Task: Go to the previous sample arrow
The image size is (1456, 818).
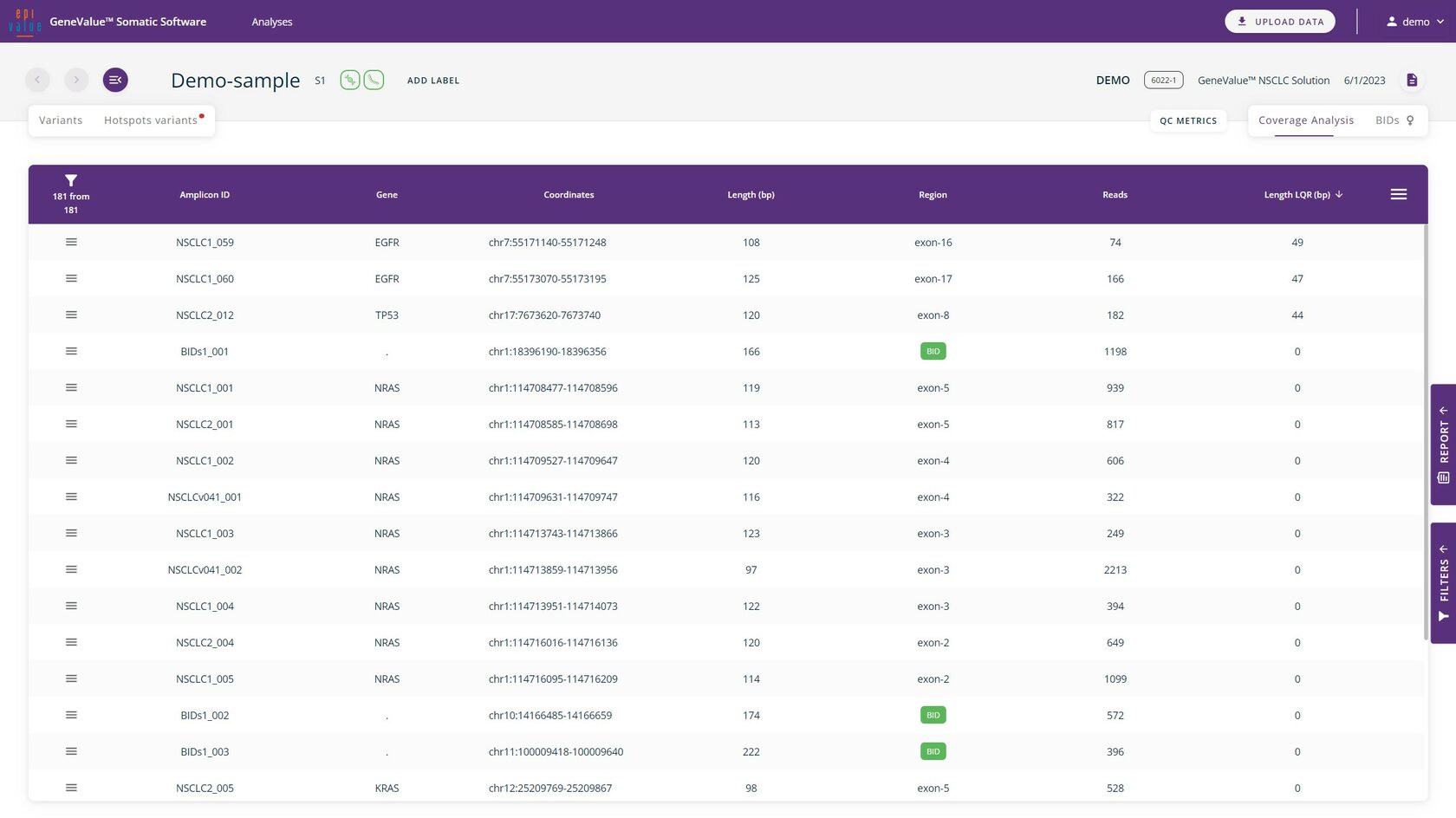Action: coord(37,80)
